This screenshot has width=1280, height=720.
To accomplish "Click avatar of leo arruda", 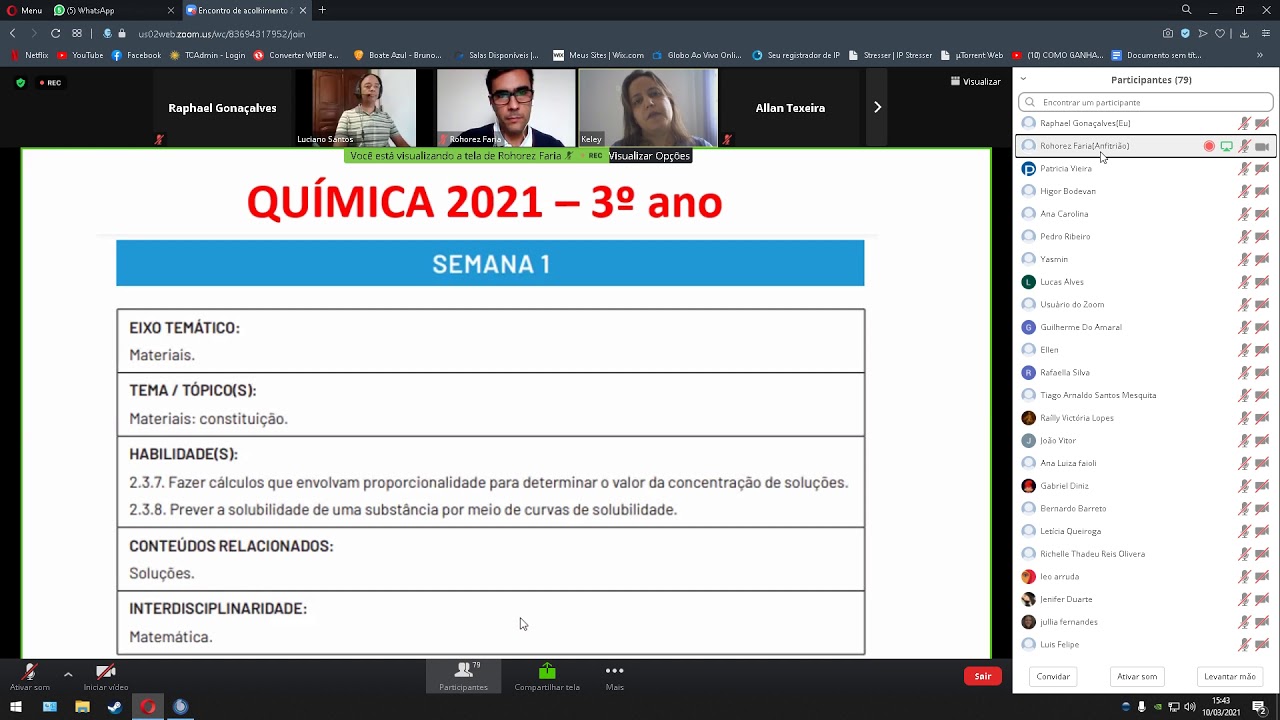I will (x=1028, y=577).
